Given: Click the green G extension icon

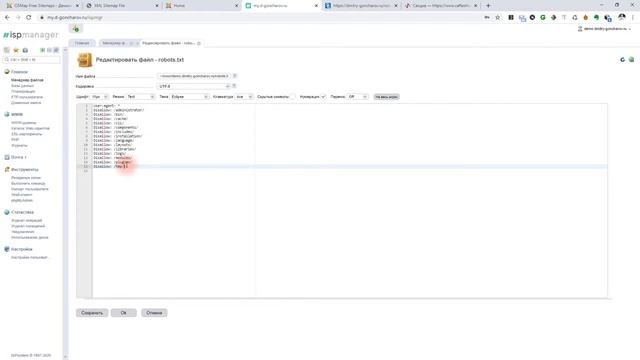Looking at the screenshot, I should [x=543, y=18].
